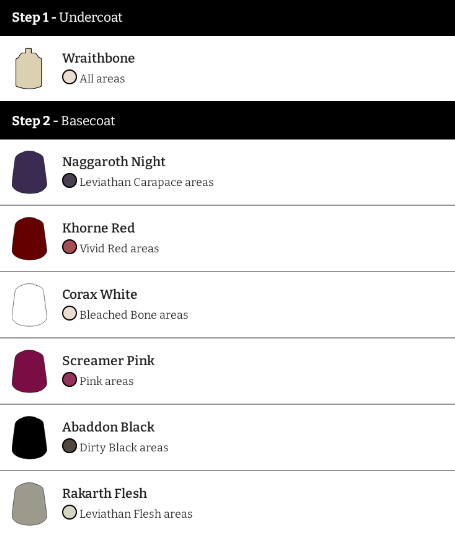This screenshot has width=455, height=534.
Task: Click the Screamer Pink paint pot icon
Action: (x=29, y=371)
